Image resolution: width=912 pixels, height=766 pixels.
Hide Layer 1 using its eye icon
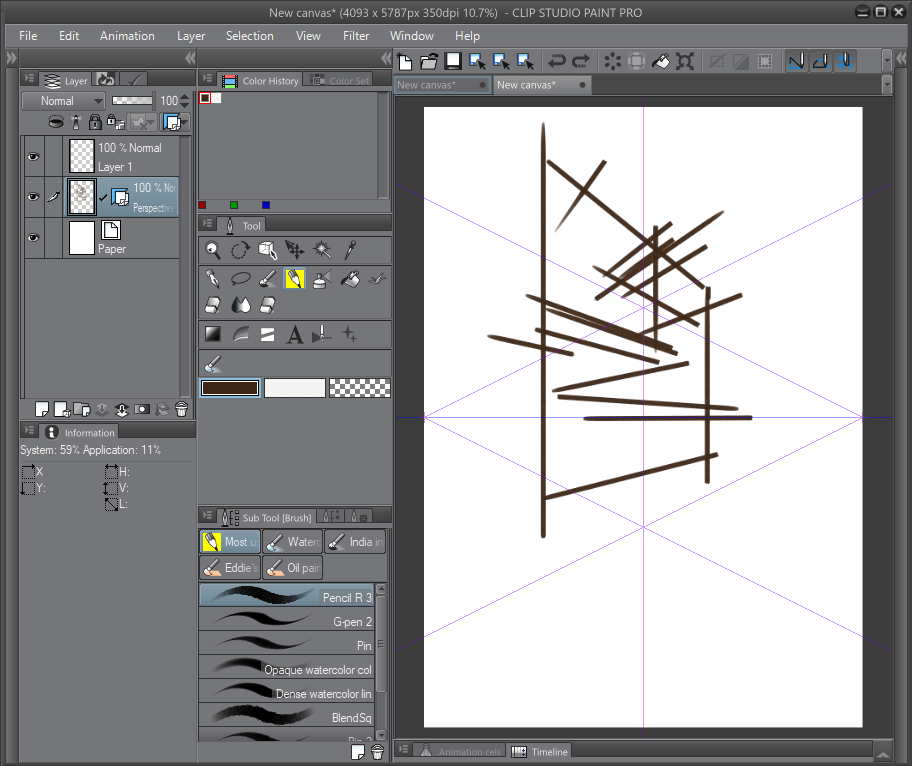[34, 157]
